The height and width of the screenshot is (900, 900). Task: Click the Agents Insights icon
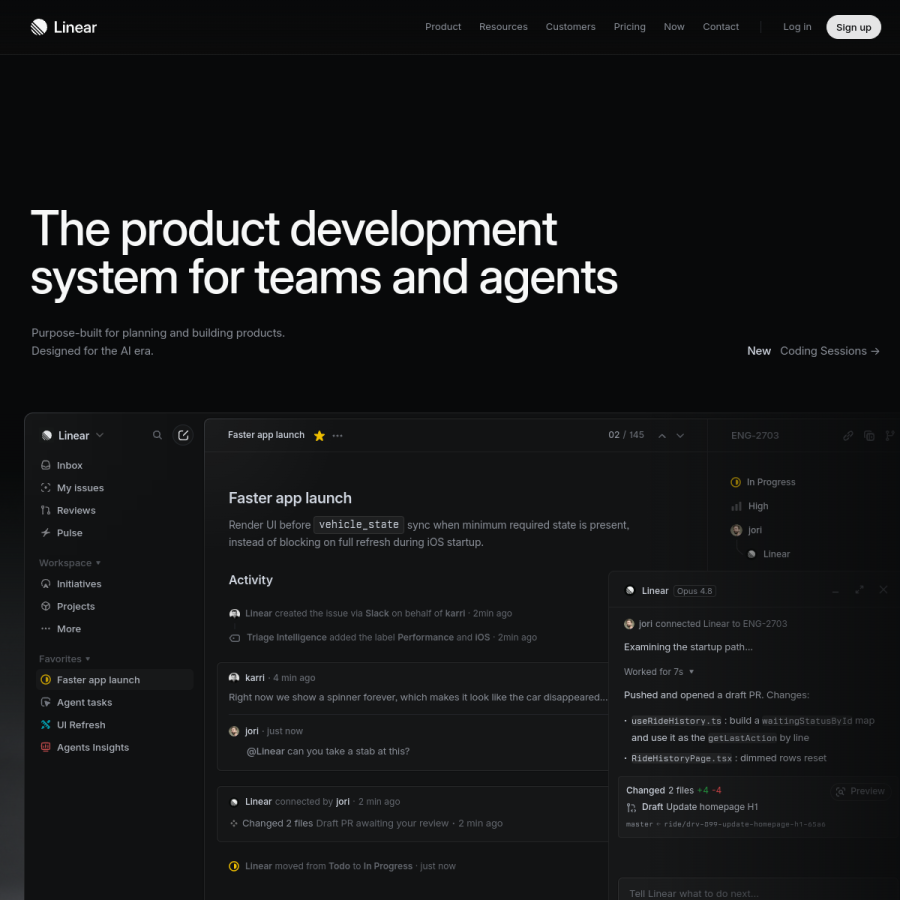[x=45, y=747]
